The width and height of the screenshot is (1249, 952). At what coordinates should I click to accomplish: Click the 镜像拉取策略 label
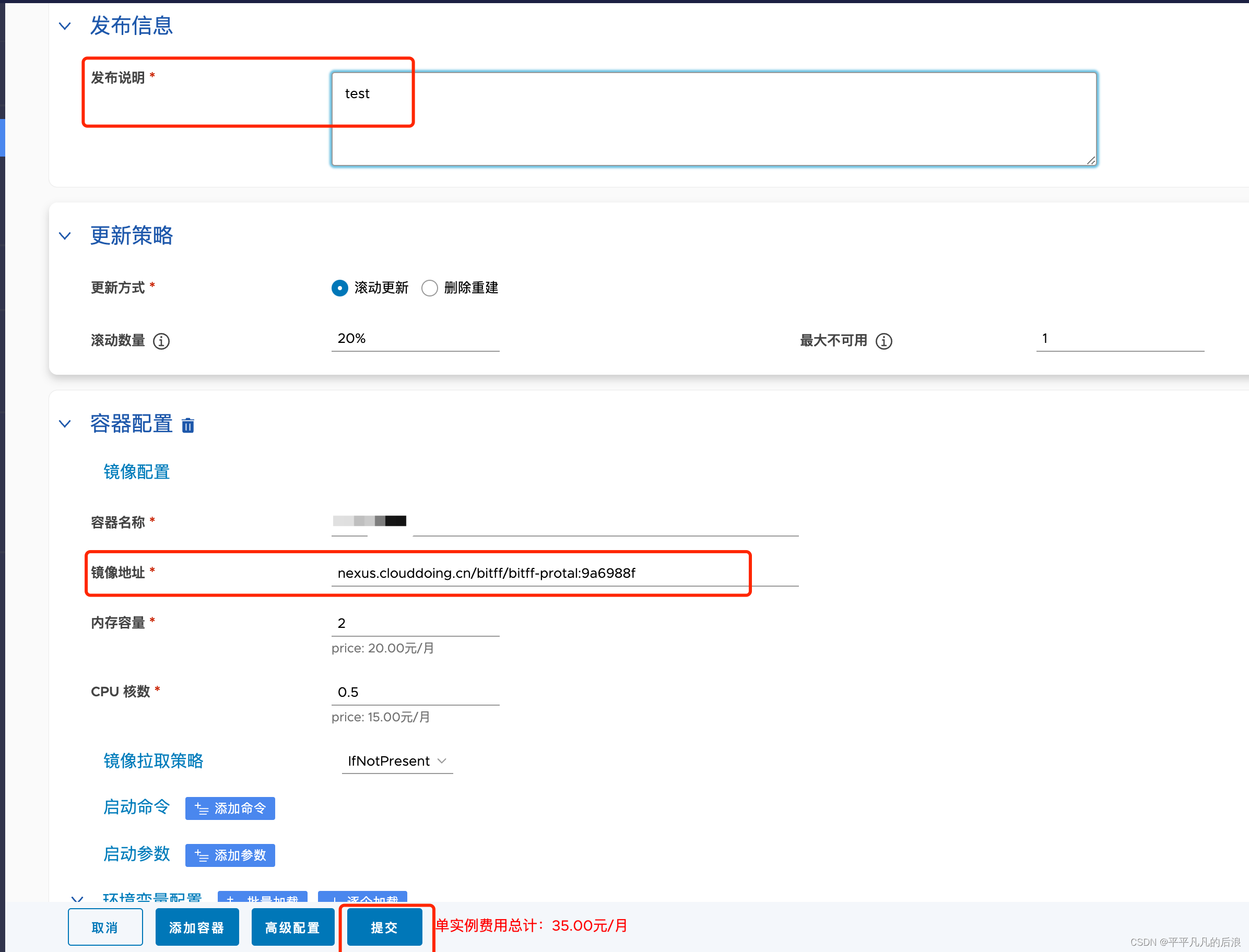[153, 760]
